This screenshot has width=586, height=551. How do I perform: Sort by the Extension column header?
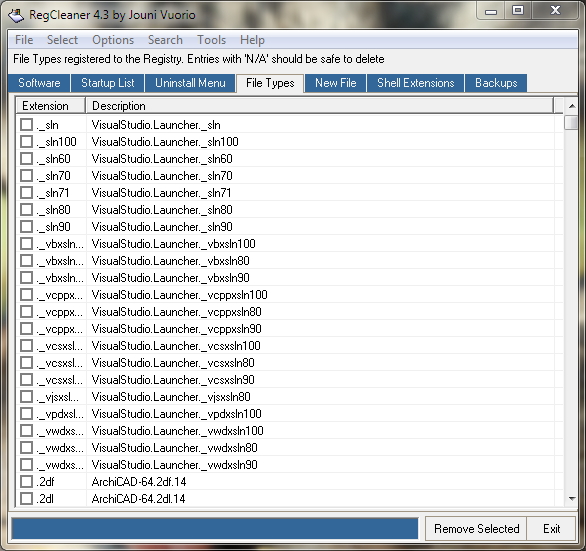51,106
